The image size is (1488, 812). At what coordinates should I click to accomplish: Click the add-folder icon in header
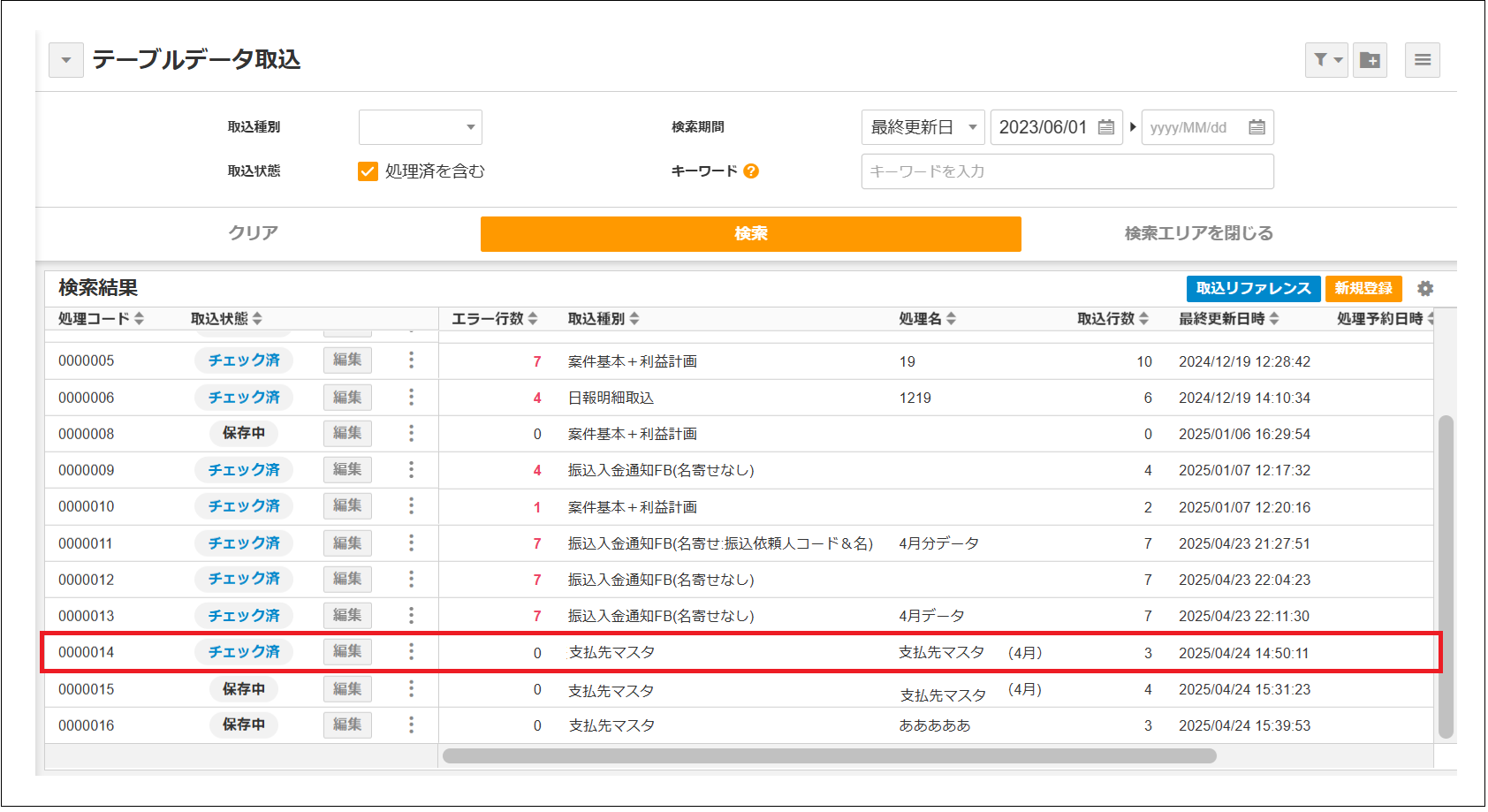point(1370,60)
